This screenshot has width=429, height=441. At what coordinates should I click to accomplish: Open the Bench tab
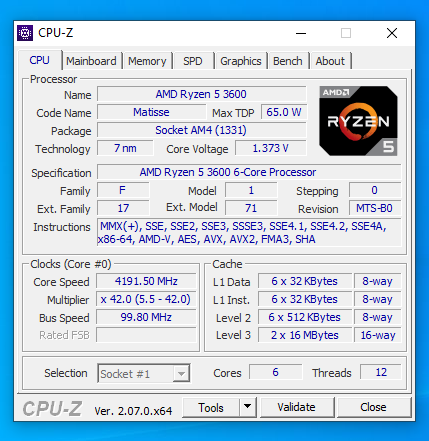(x=288, y=61)
